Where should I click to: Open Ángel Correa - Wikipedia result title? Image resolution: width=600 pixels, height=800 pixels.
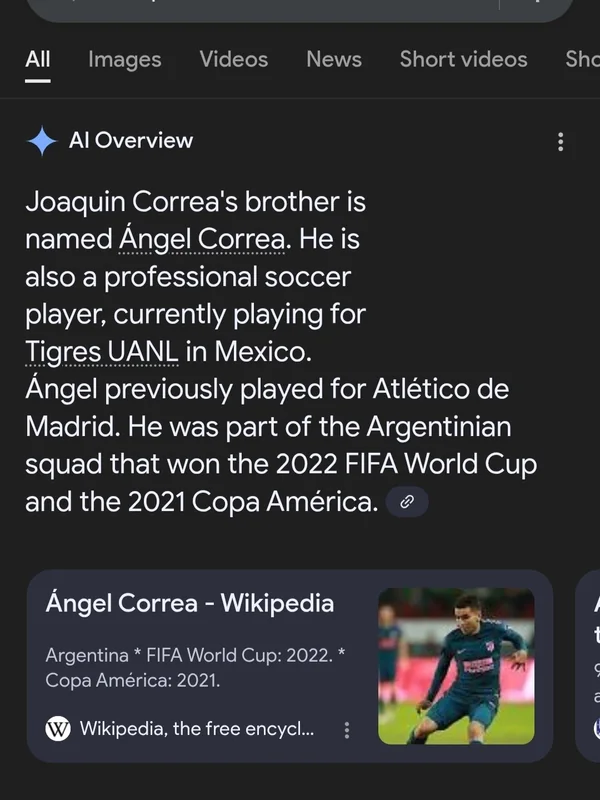(190, 604)
